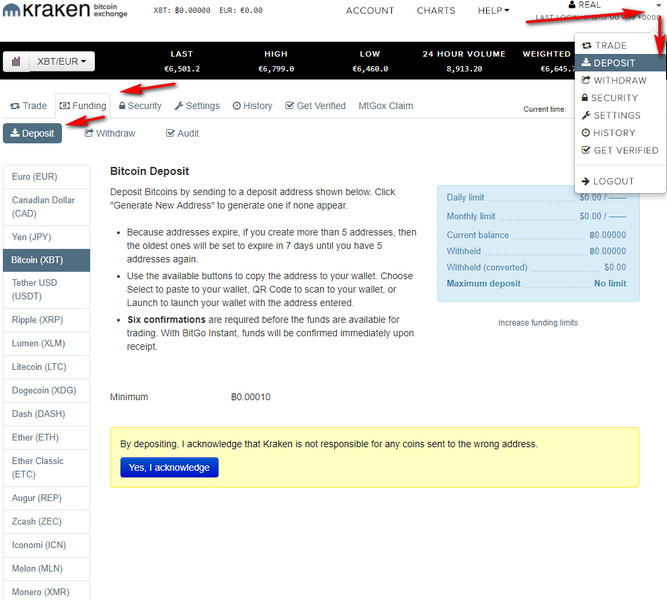Expand the XBT/EUR pair dropdown
667x600 pixels.
point(62,62)
